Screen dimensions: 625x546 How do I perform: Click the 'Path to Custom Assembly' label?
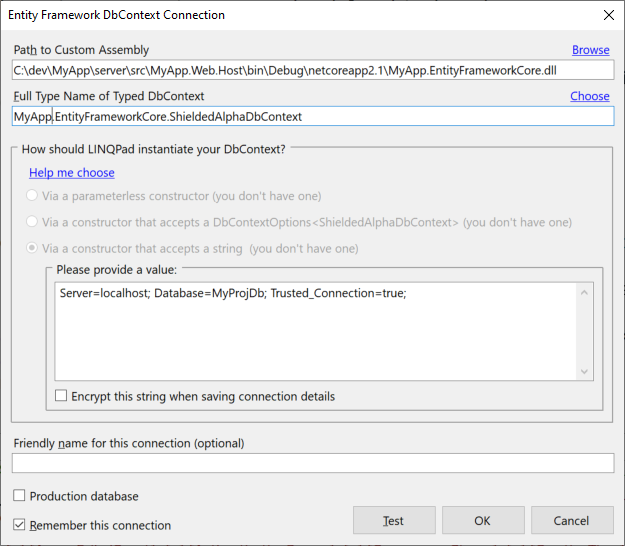pos(81,50)
